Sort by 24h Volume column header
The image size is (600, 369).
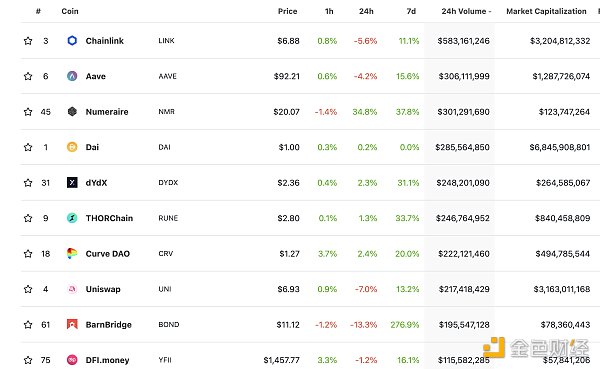pos(466,11)
